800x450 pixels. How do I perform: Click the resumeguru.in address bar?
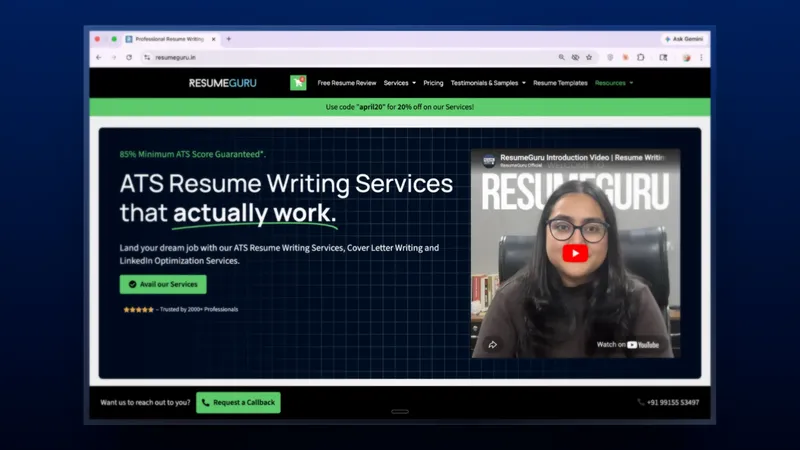[x=347, y=58]
